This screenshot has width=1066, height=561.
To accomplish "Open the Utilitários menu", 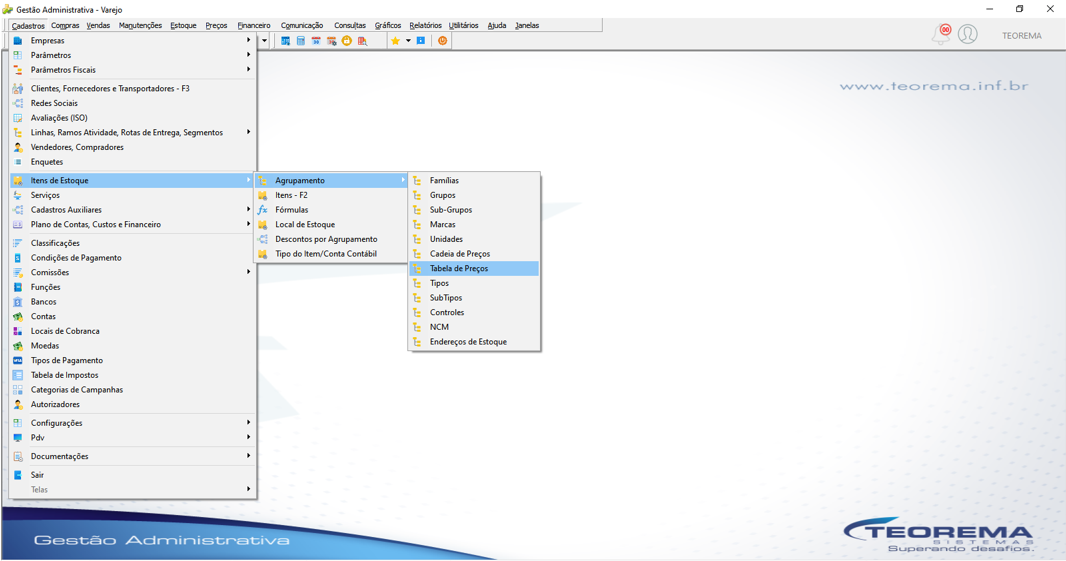I will pyautogui.click(x=463, y=25).
